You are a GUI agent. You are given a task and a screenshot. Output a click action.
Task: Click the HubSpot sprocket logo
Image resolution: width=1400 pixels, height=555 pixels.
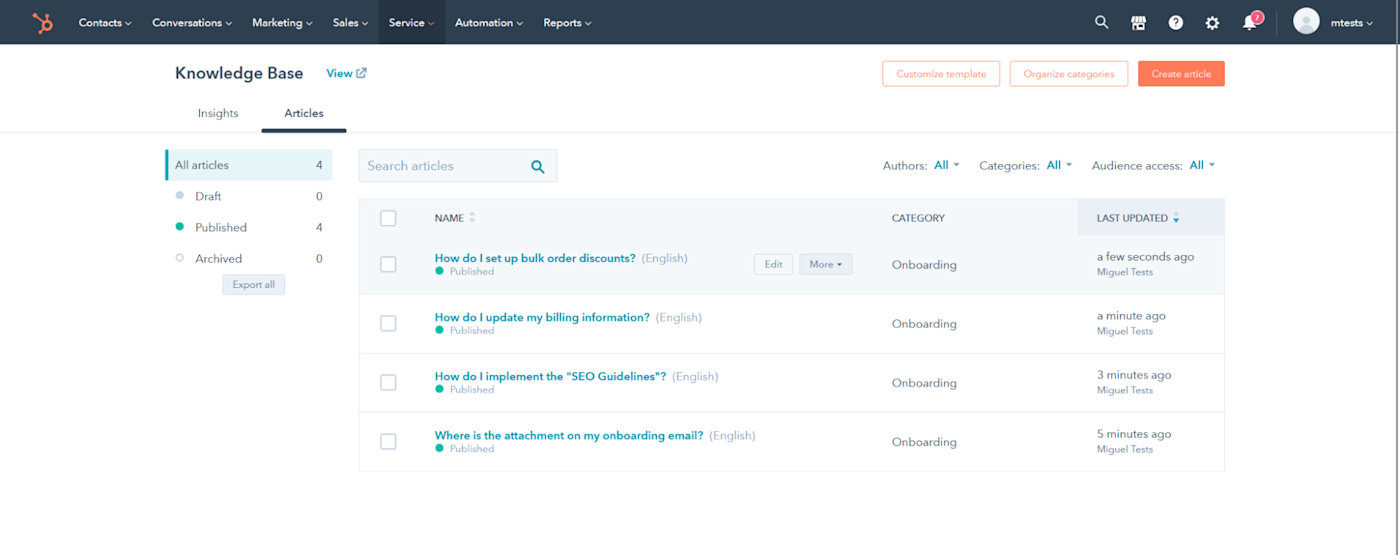click(42, 22)
